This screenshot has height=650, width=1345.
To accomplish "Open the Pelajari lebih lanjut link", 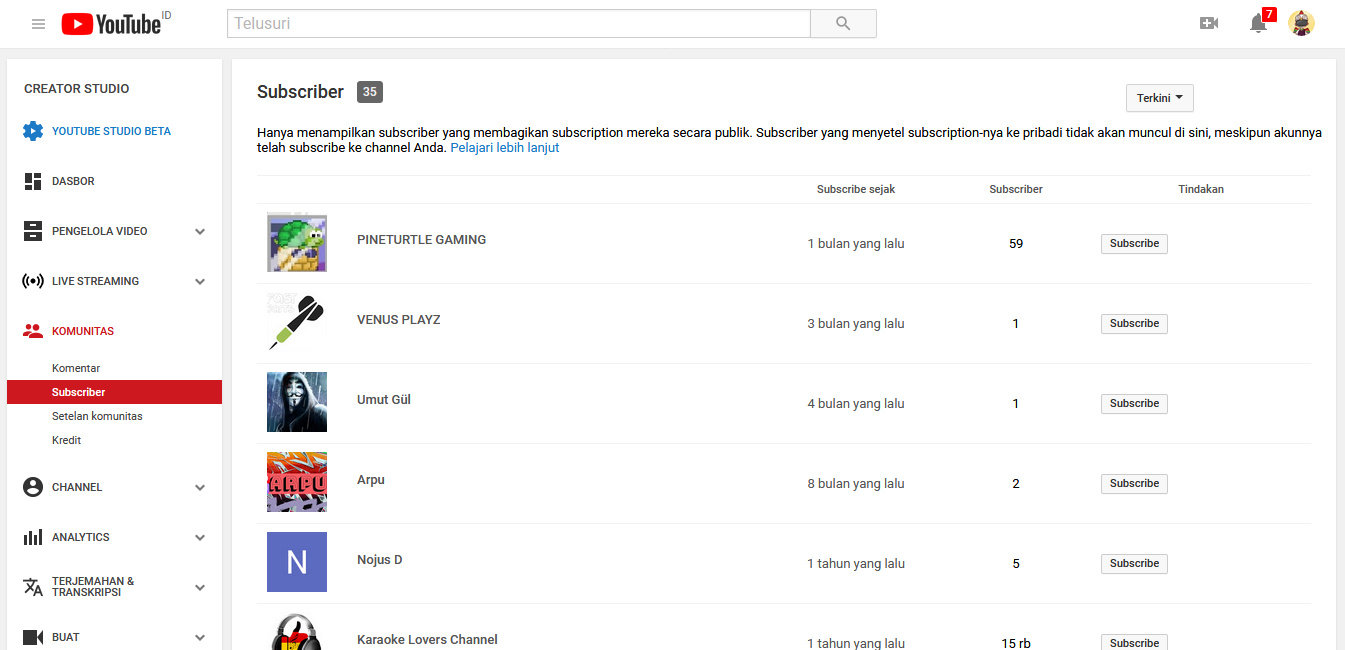I will (x=504, y=147).
